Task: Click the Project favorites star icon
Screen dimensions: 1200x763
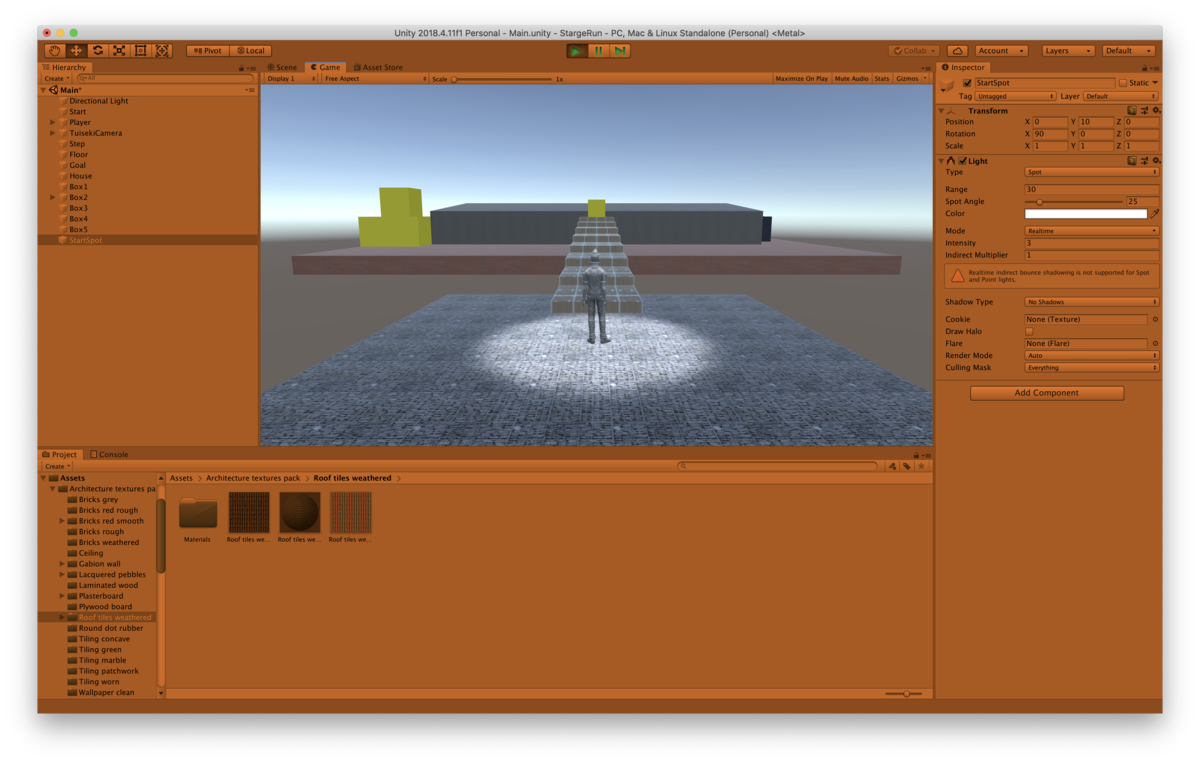Action: 922,466
